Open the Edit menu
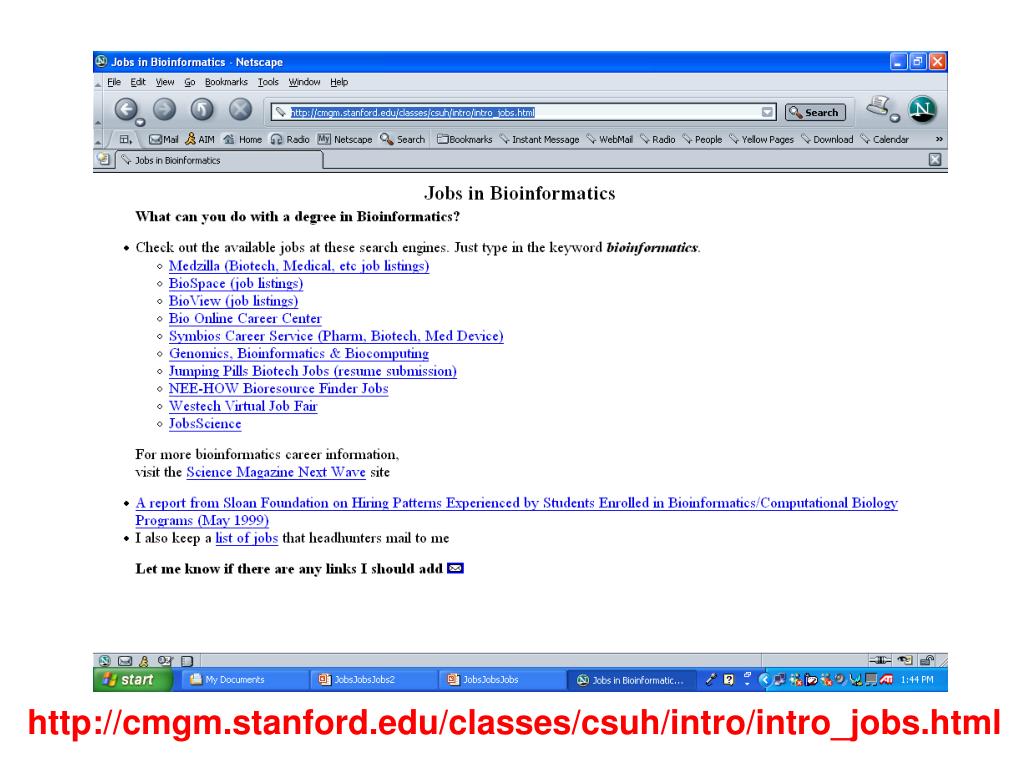This screenshot has width=1024, height=768. 138,82
